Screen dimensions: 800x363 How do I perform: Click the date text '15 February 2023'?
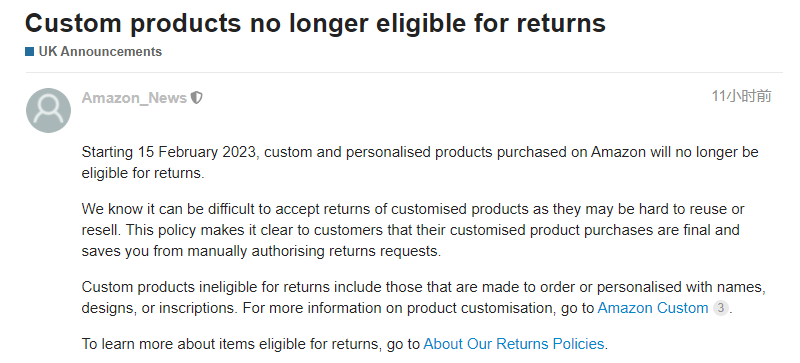pyautogui.click(x=196, y=152)
